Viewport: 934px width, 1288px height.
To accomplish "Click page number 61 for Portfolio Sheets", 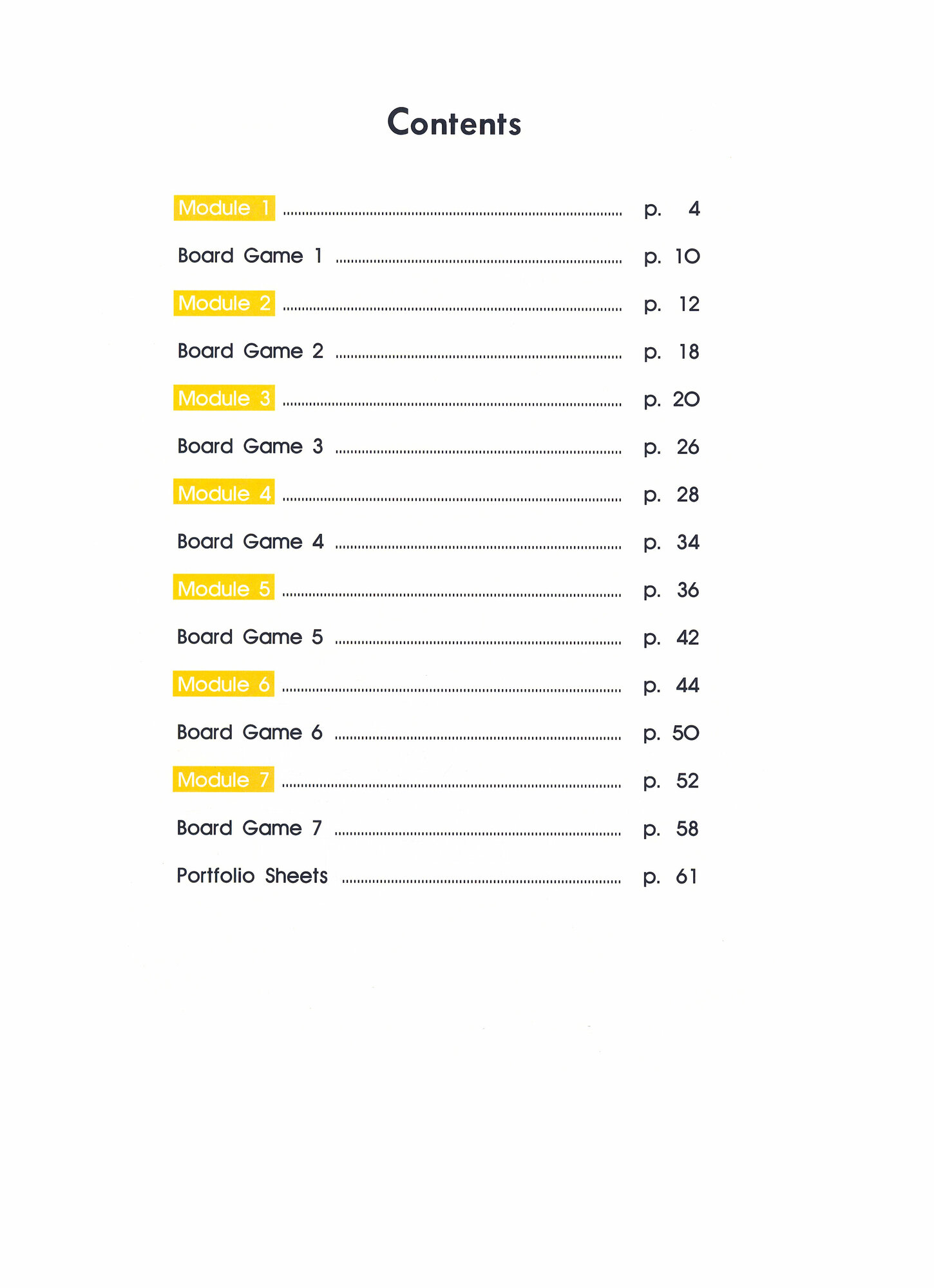I will point(686,876).
